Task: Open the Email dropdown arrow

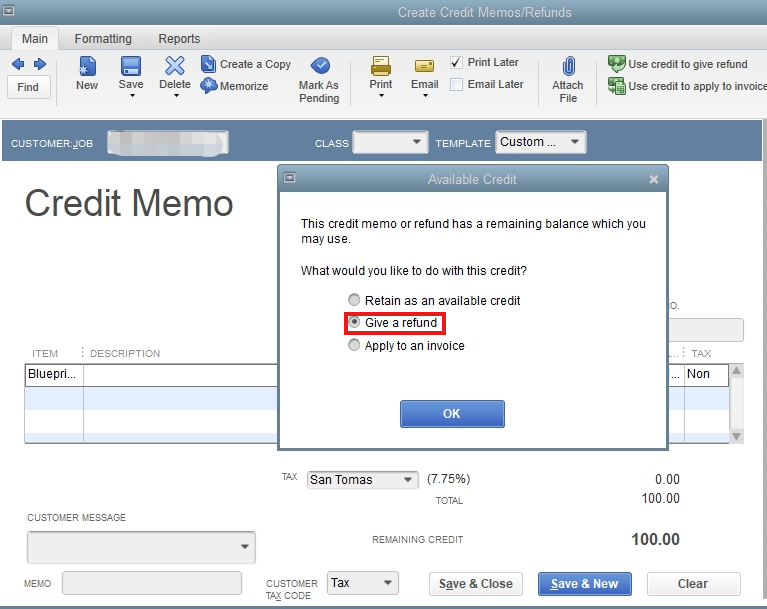Action: pos(425,95)
